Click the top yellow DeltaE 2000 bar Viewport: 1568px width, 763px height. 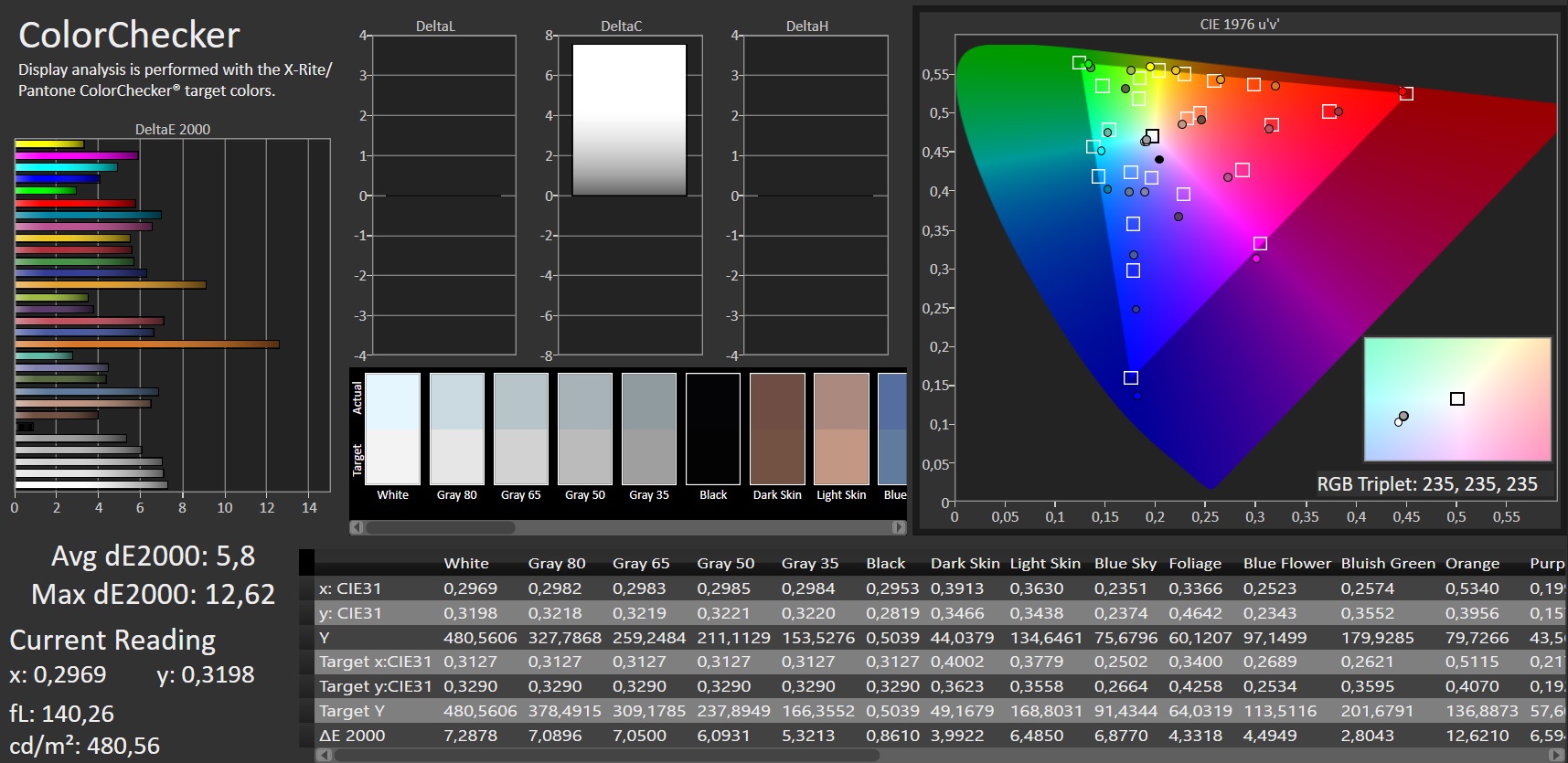click(49, 143)
